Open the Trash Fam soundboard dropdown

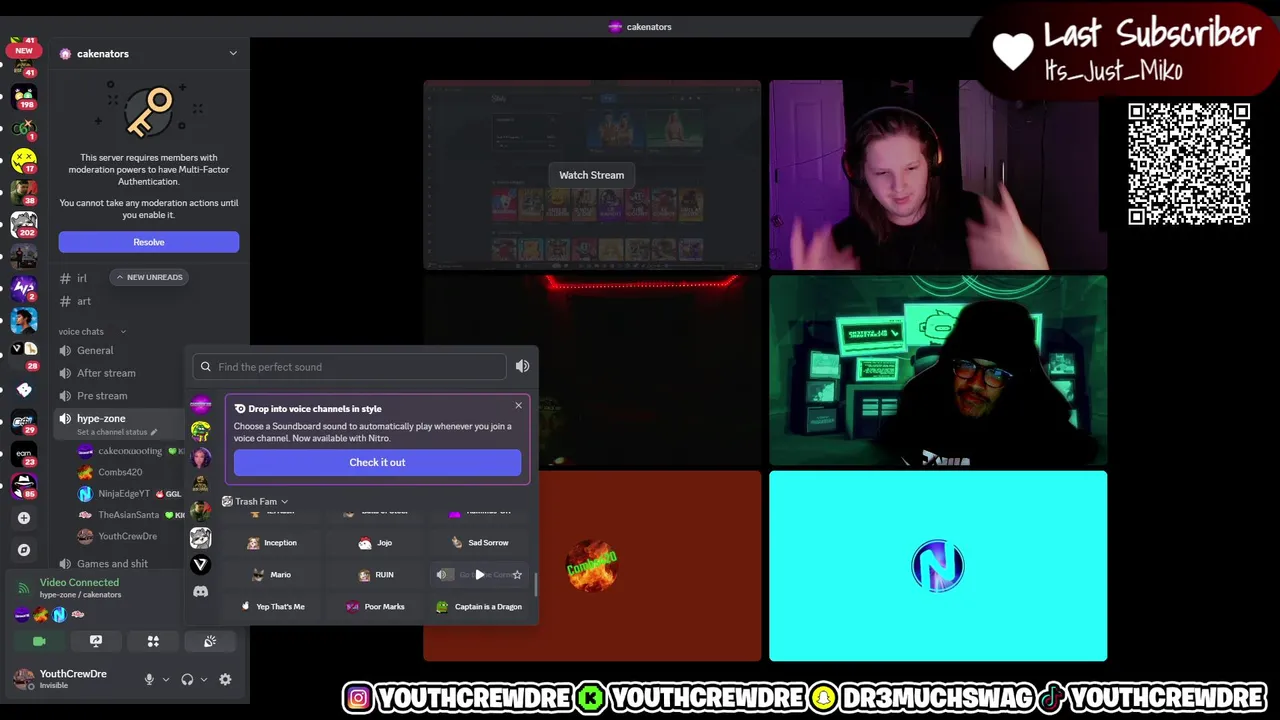tap(255, 502)
